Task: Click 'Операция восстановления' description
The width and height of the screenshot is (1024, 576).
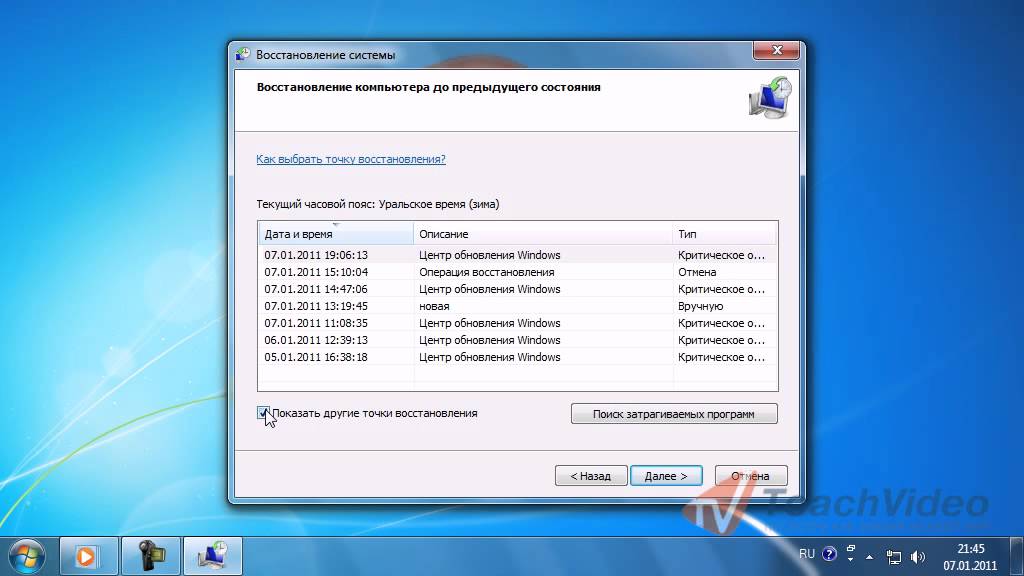Action: click(x=487, y=272)
